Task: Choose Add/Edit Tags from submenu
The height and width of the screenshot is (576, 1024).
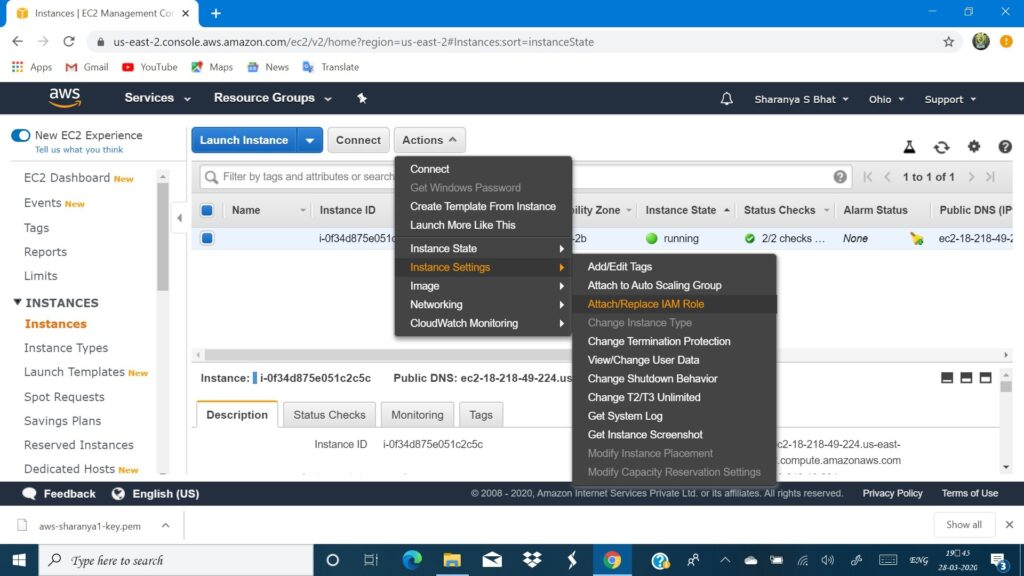Action: tap(619, 267)
